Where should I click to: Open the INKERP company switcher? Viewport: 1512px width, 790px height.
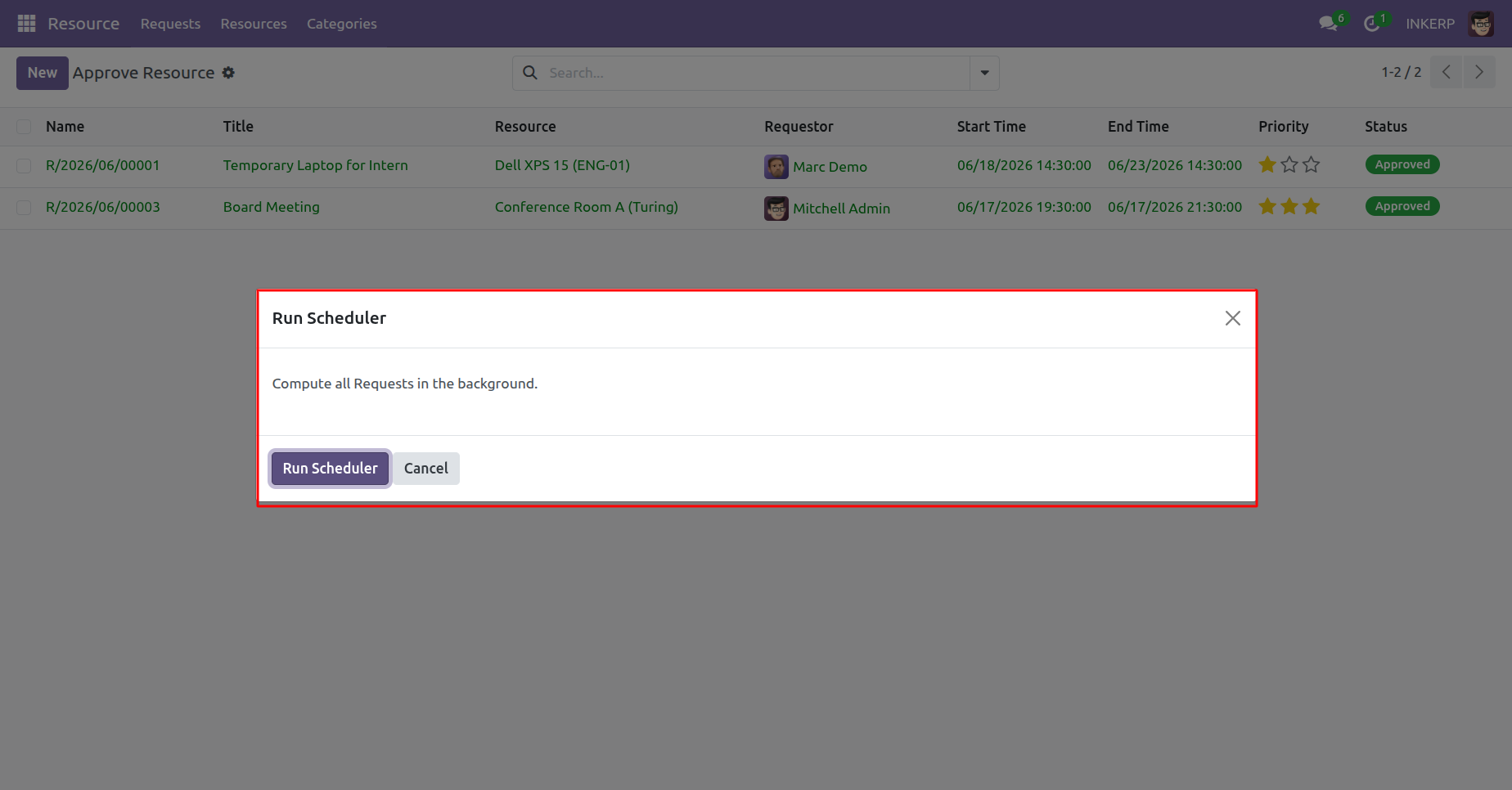1430,24
